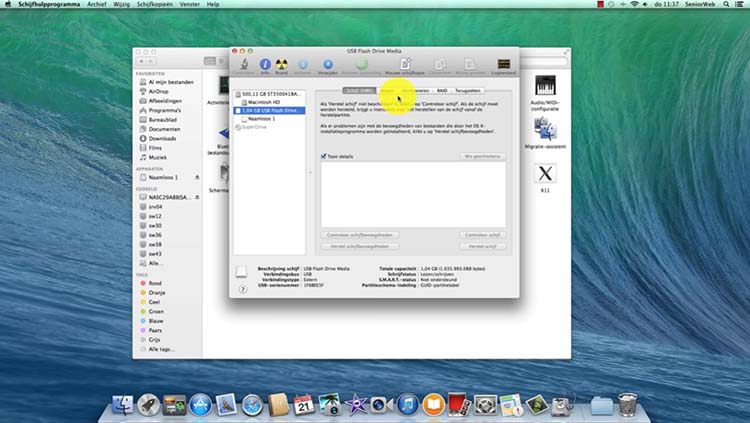The image size is (750, 423).
Task: Open Spotlight search in menu bar
Action: pyautogui.click(x=726, y=4)
